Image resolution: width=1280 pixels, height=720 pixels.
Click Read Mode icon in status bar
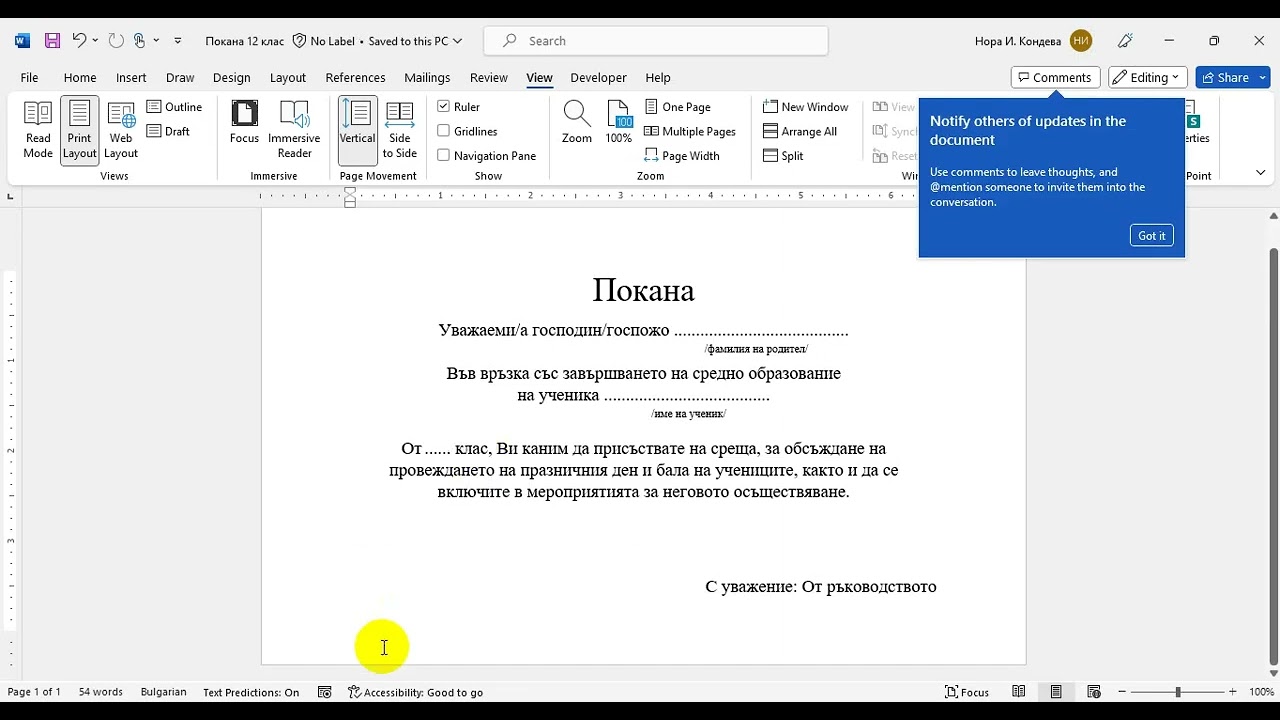1018,692
